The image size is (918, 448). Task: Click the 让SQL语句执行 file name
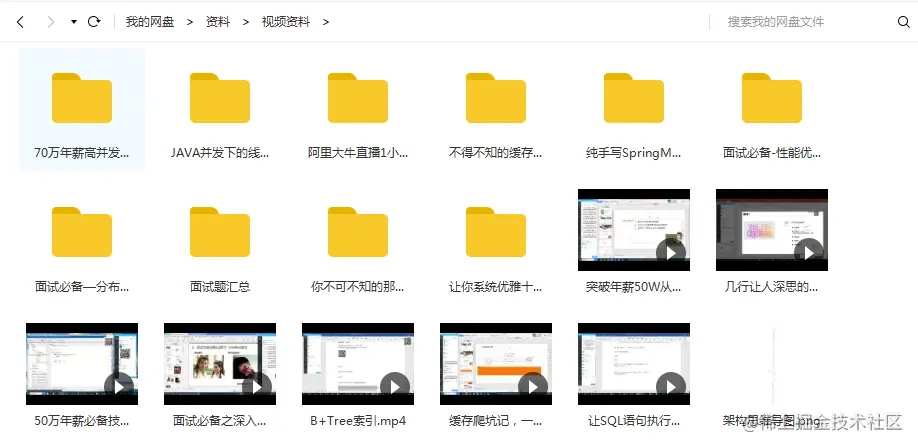point(634,421)
